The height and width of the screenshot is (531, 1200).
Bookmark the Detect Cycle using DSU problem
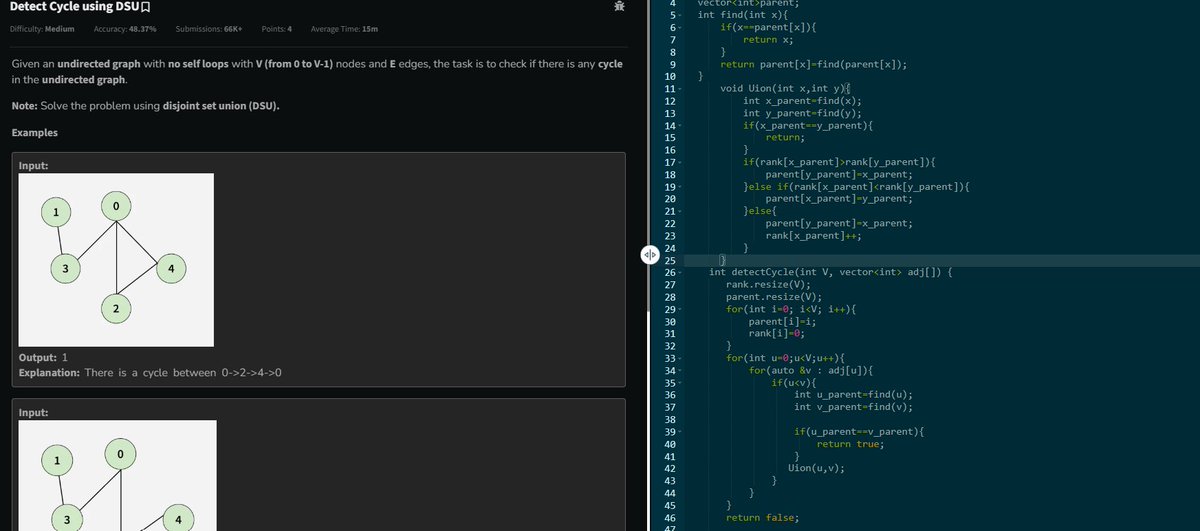tap(145, 7)
